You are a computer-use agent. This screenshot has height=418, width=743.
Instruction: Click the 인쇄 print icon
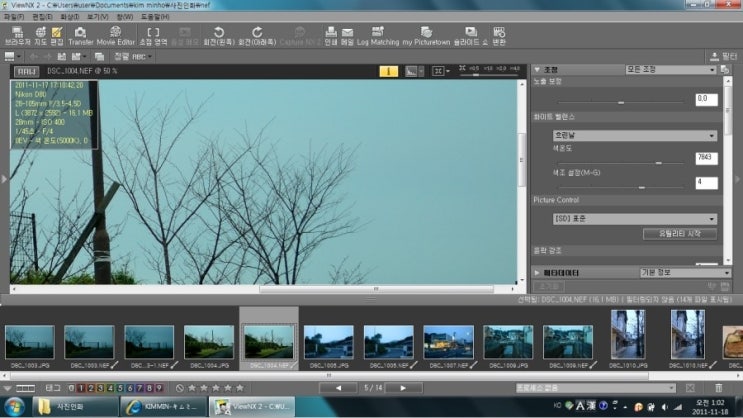click(x=330, y=35)
